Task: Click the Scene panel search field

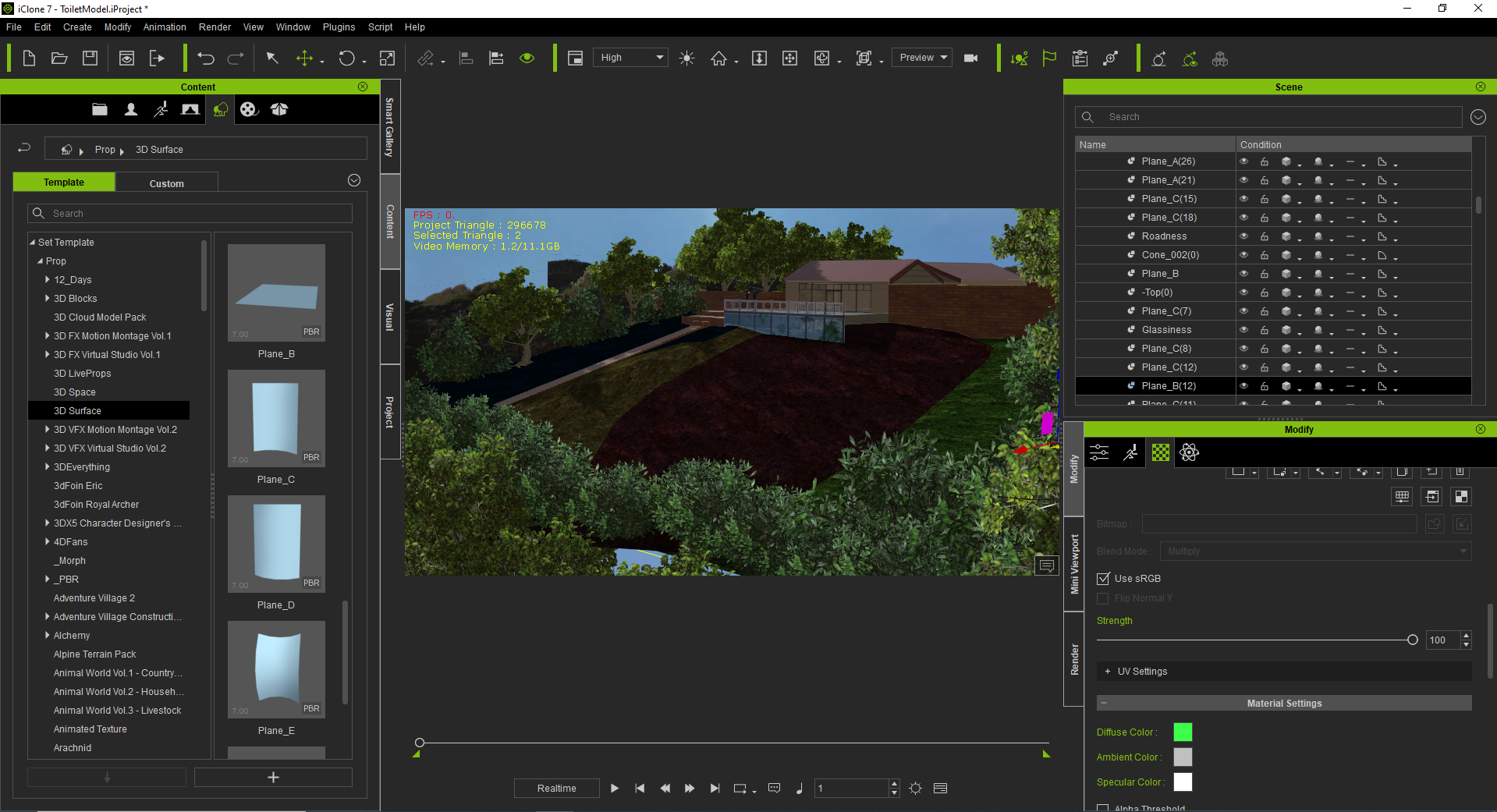Action: 1268,117
